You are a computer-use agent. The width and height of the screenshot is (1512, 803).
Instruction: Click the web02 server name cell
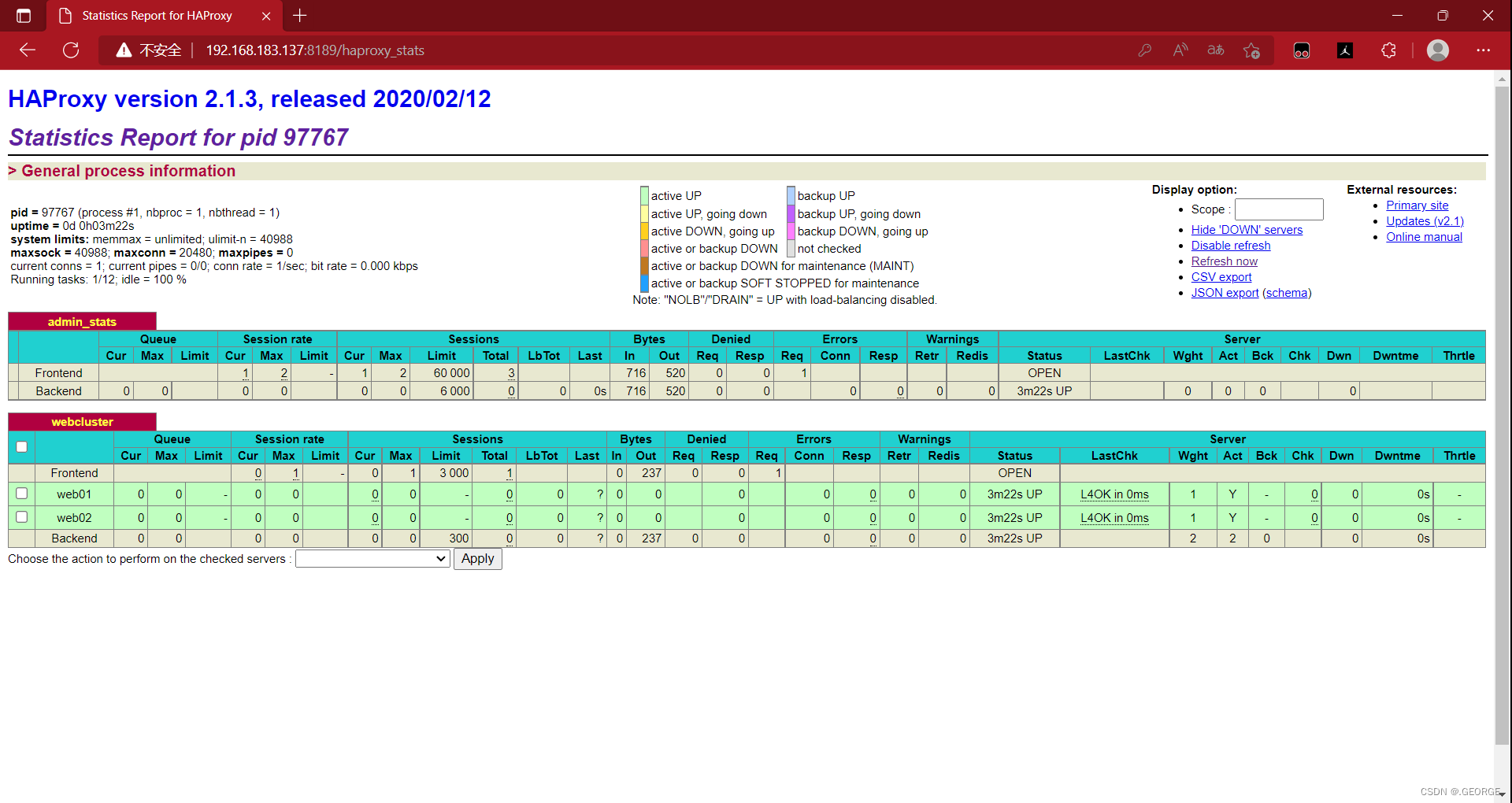pos(74,518)
